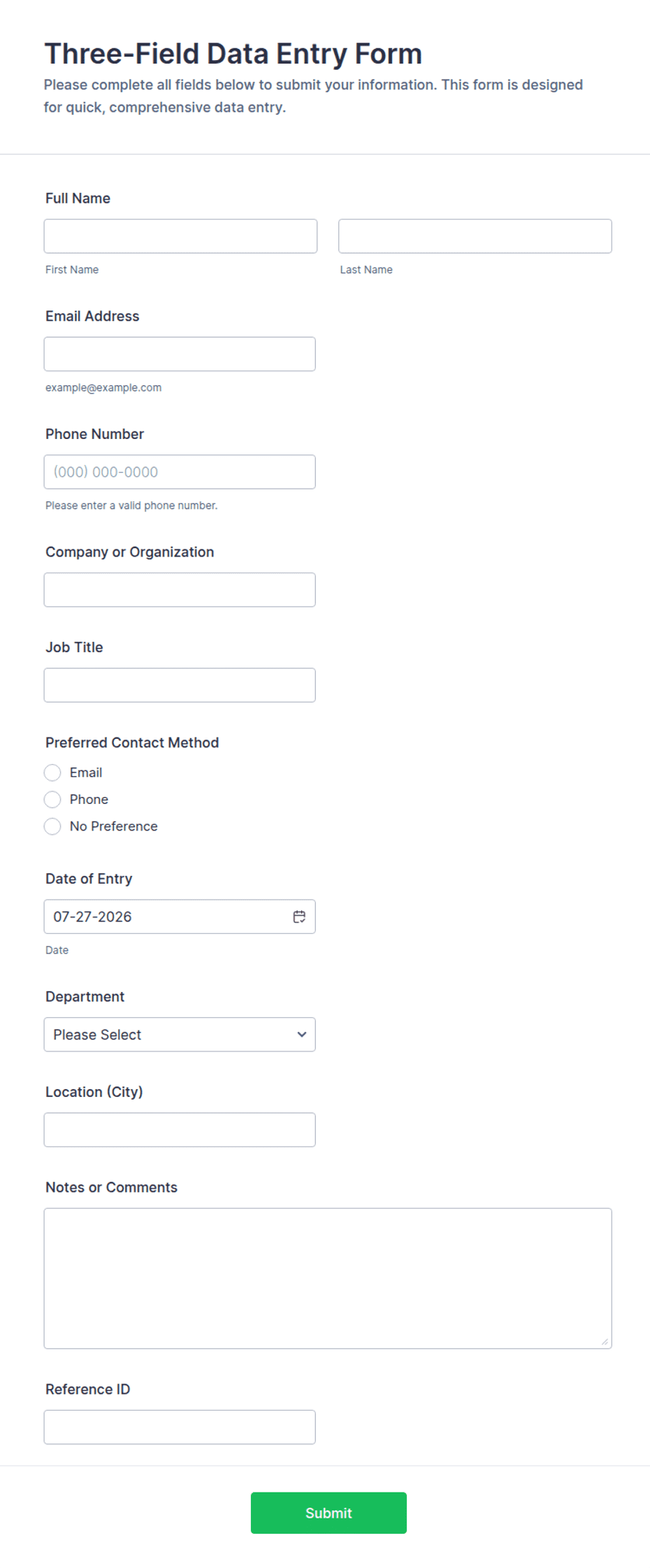Click the Phone Number field

pos(180,472)
